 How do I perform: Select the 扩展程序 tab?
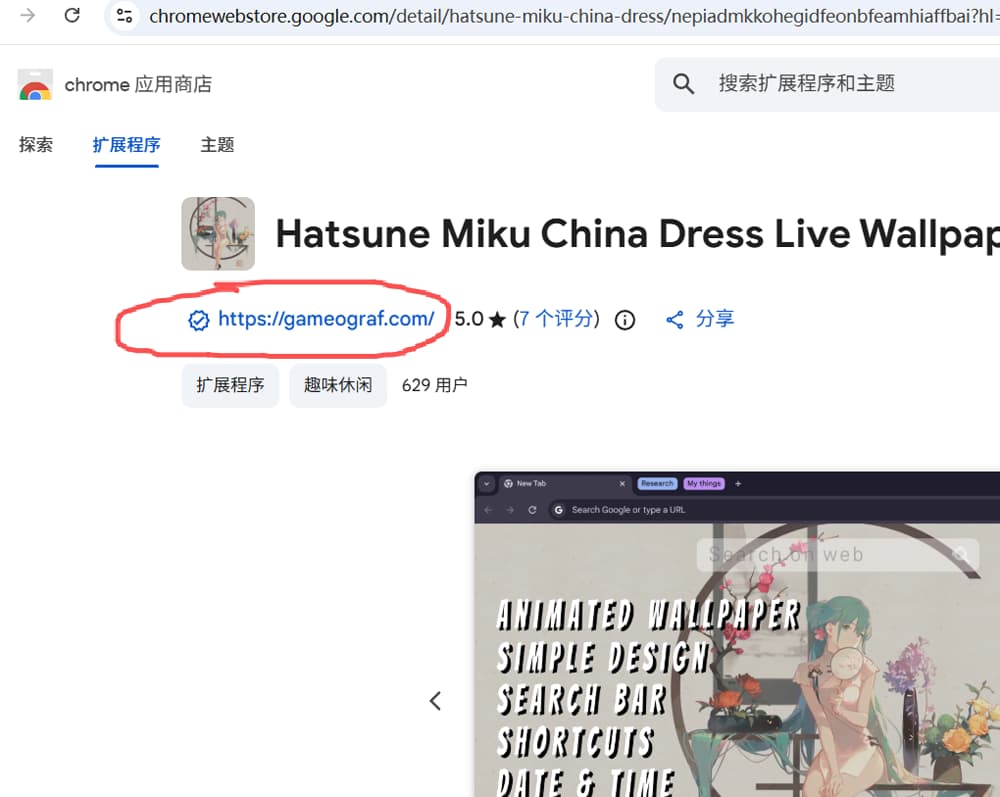coord(126,145)
